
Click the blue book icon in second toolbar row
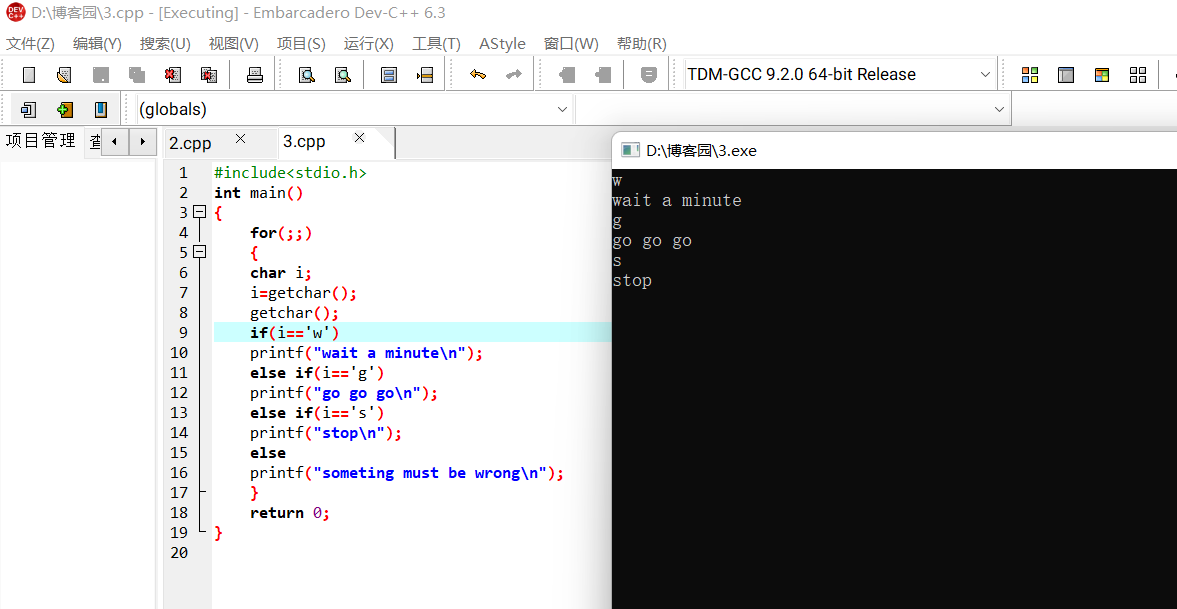101,110
